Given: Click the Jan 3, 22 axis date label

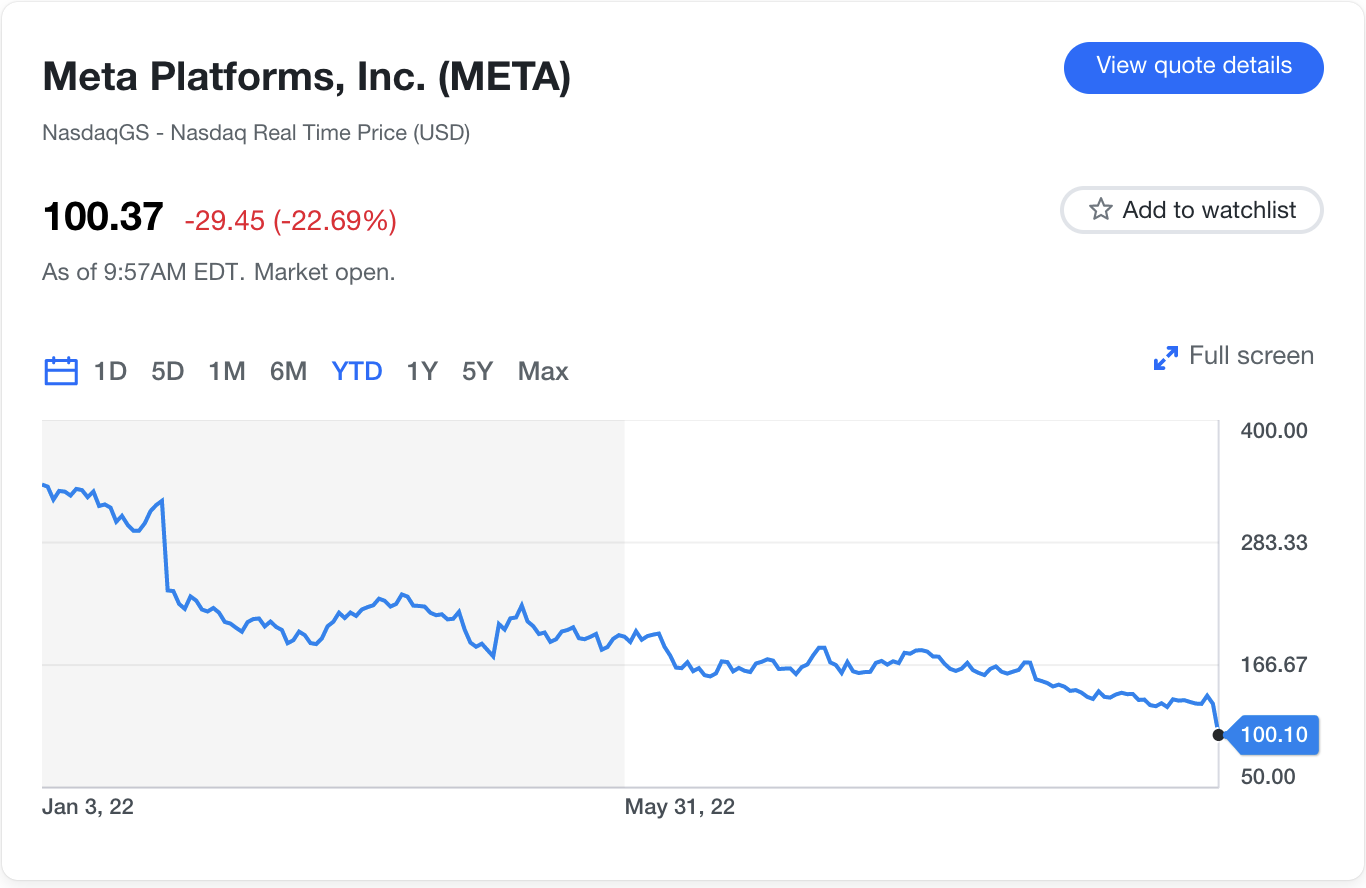Looking at the screenshot, I should (88, 807).
